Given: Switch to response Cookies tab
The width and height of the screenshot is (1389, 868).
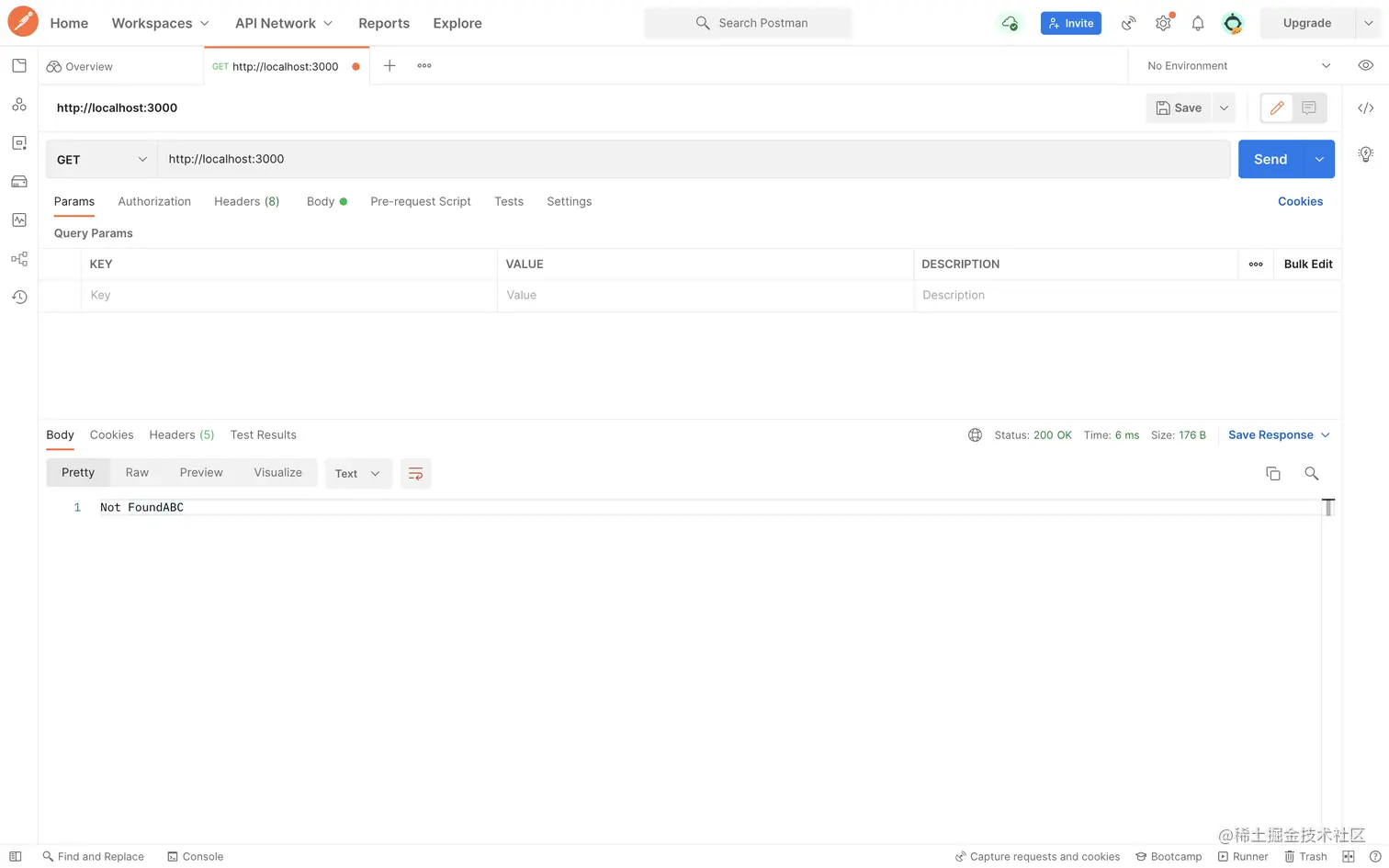Looking at the screenshot, I should tap(111, 434).
